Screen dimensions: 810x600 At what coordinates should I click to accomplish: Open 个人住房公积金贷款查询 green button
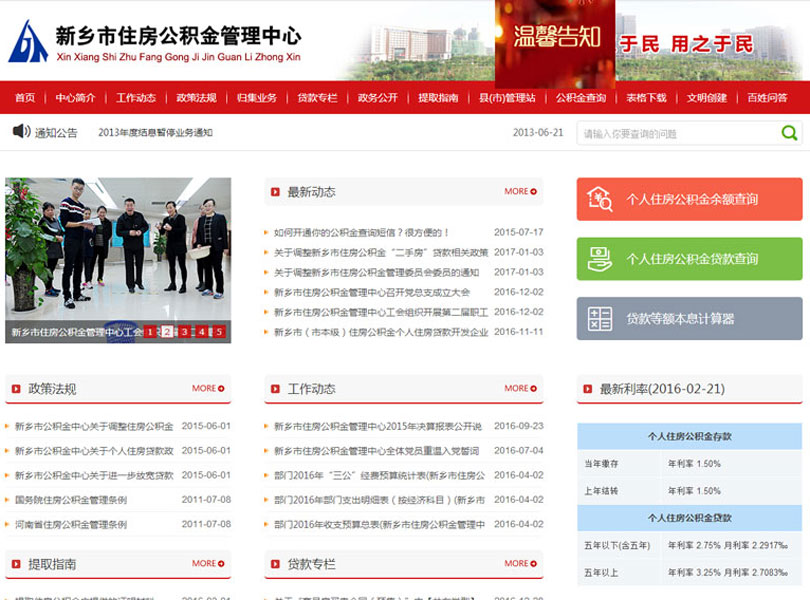(x=689, y=259)
